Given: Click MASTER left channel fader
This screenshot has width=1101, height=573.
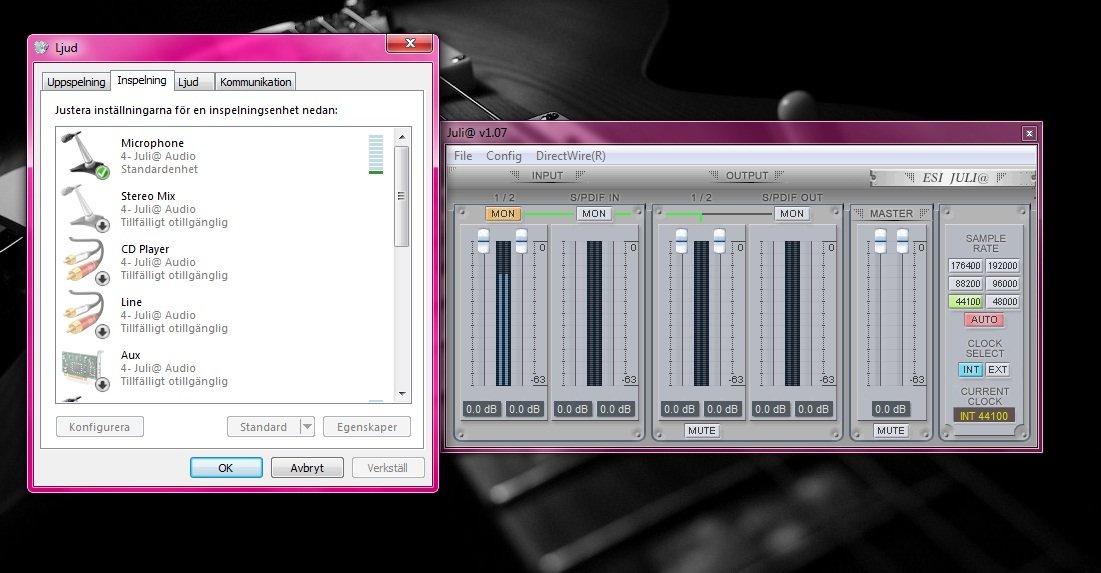Looking at the screenshot, I should coord(880,241).
